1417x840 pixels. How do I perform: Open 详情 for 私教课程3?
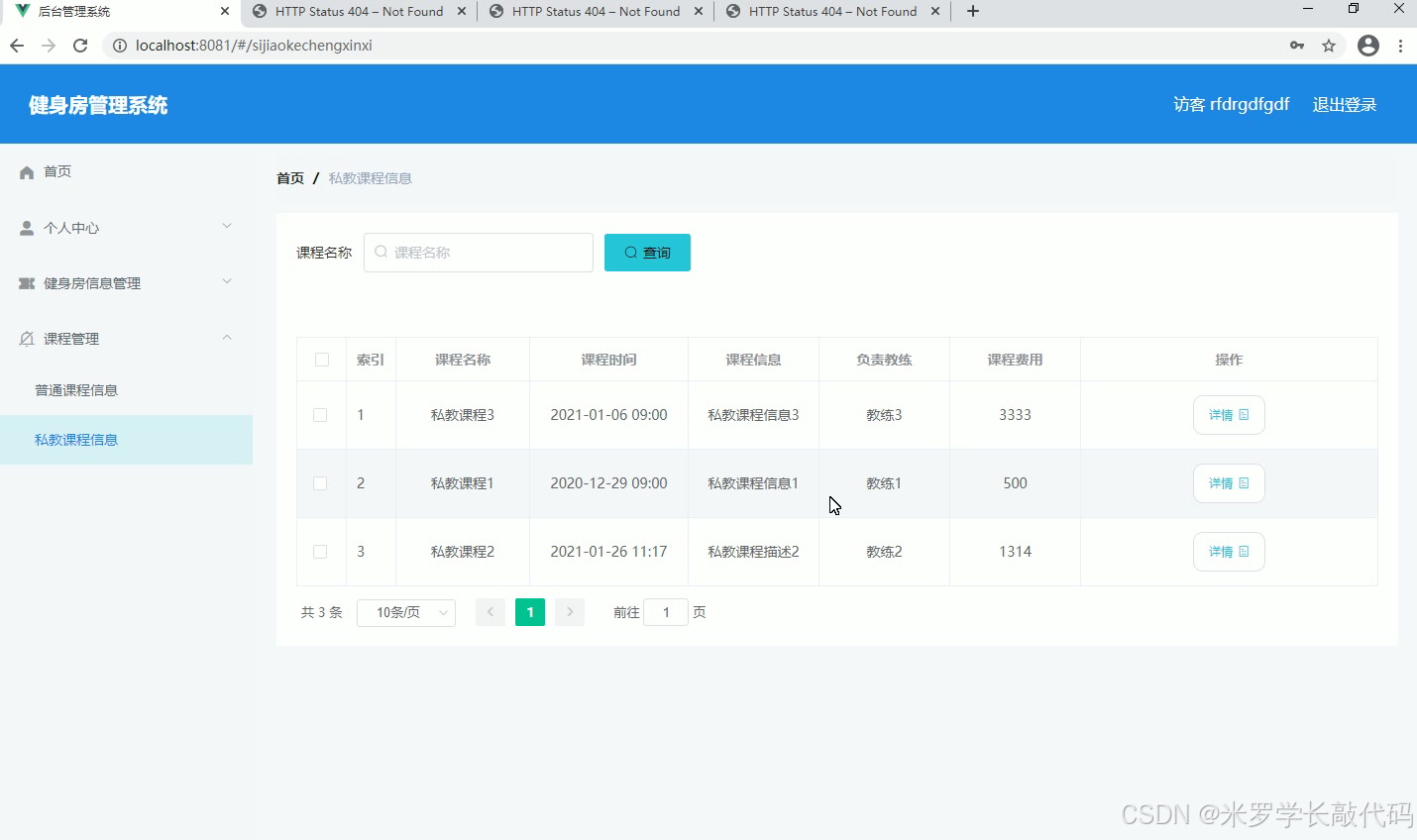click(1229, 415)
